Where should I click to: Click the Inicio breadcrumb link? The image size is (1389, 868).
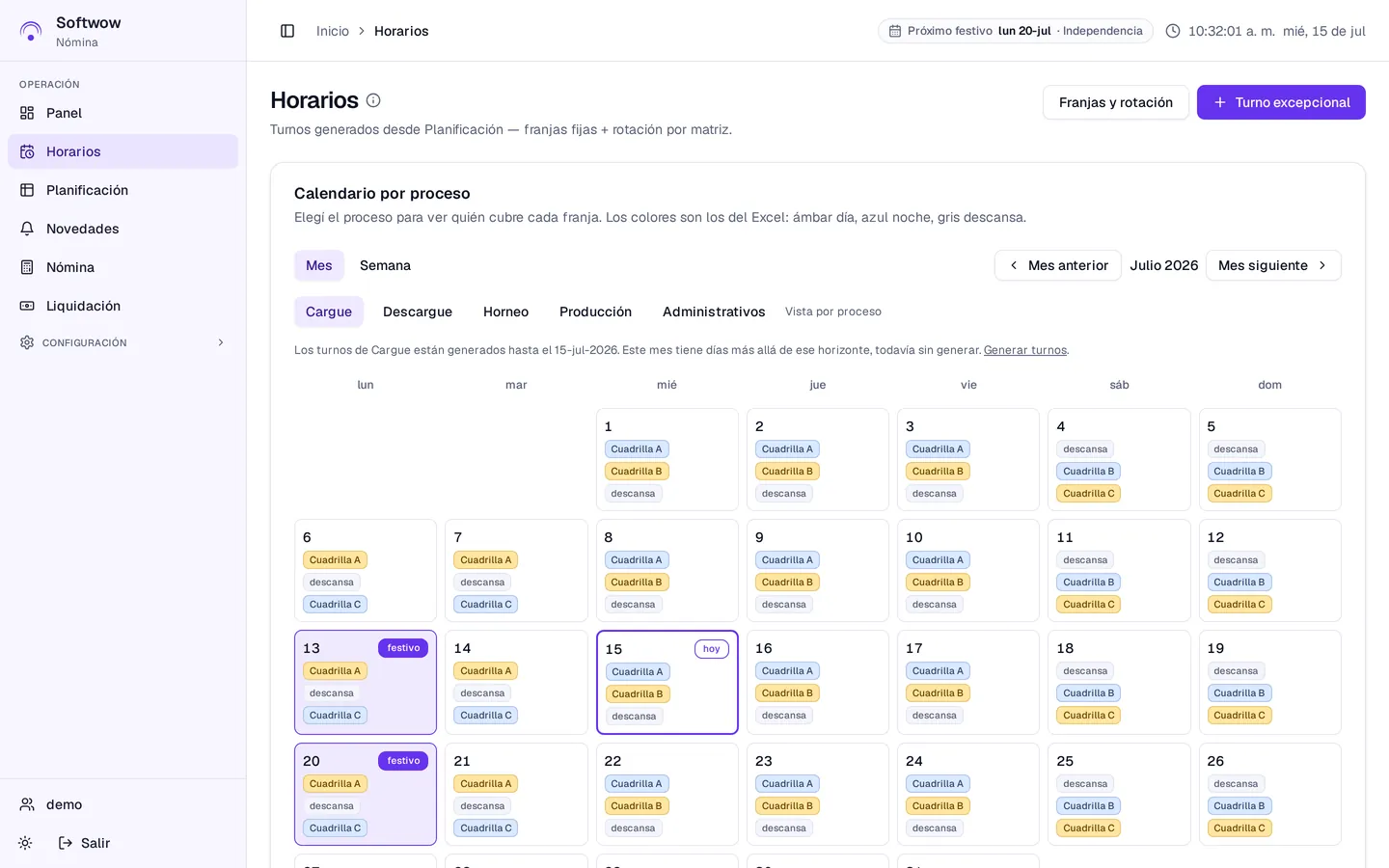point(333,31)
